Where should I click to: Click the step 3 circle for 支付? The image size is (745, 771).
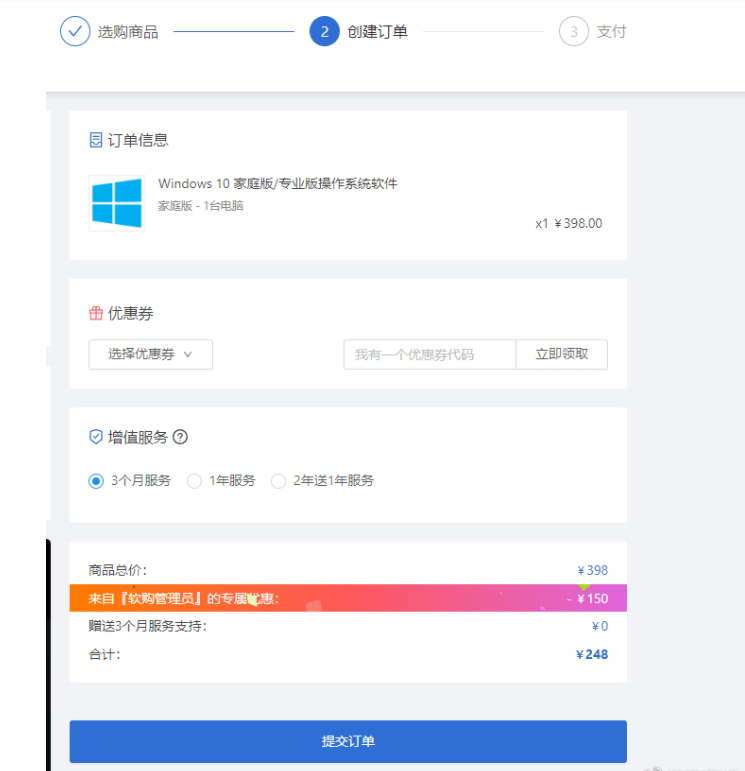574,31
